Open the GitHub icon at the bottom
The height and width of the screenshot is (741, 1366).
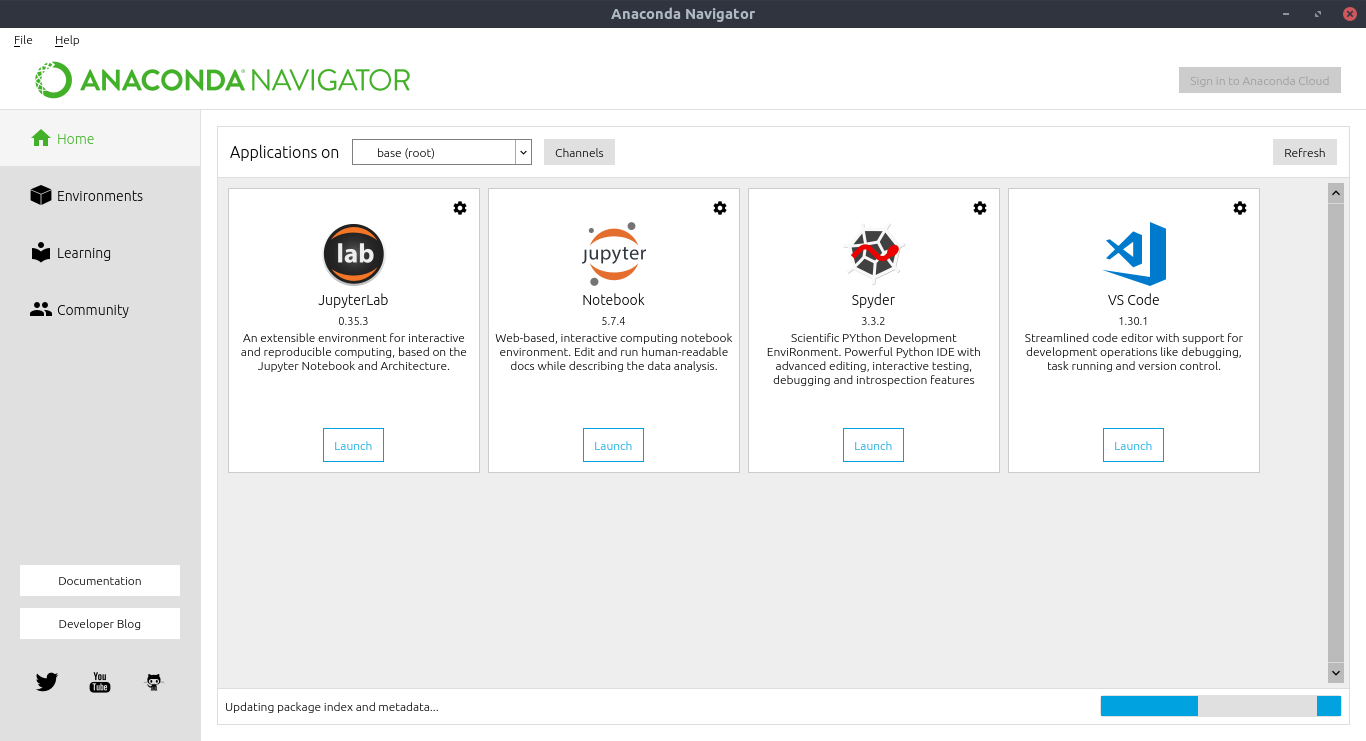pyautogui.click(x=153, y=681)
